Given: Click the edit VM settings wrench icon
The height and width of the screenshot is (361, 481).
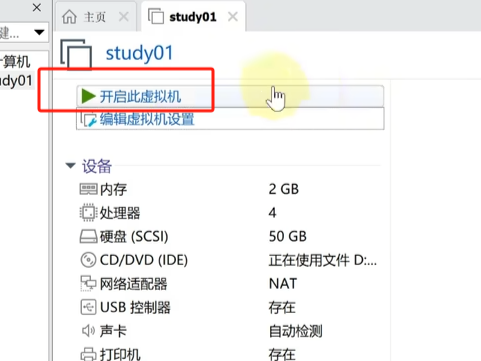Looking at the screenshot, I should pyautogui.click(x=88, y=120).
